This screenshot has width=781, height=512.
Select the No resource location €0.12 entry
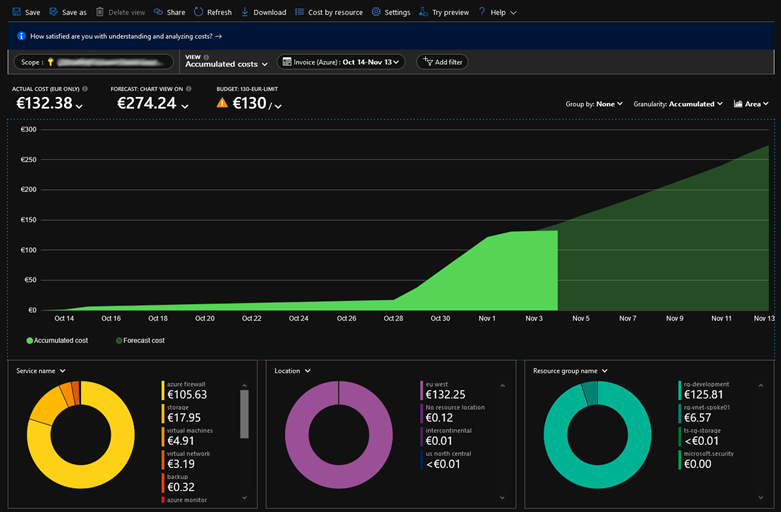[x=452, y=413]
